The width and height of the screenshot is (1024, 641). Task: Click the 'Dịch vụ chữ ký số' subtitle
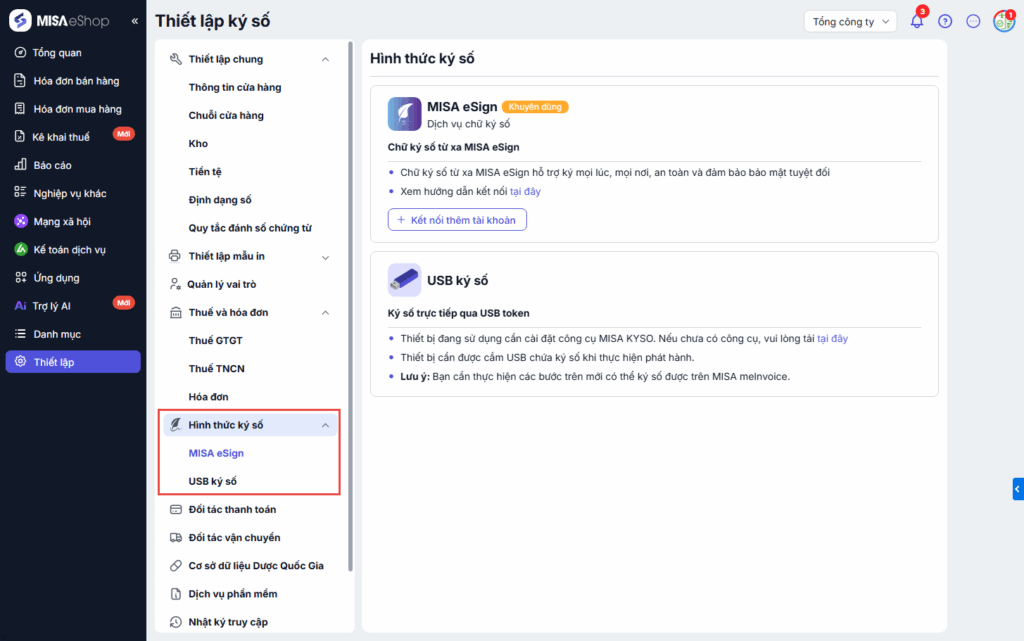coord(468,123)
